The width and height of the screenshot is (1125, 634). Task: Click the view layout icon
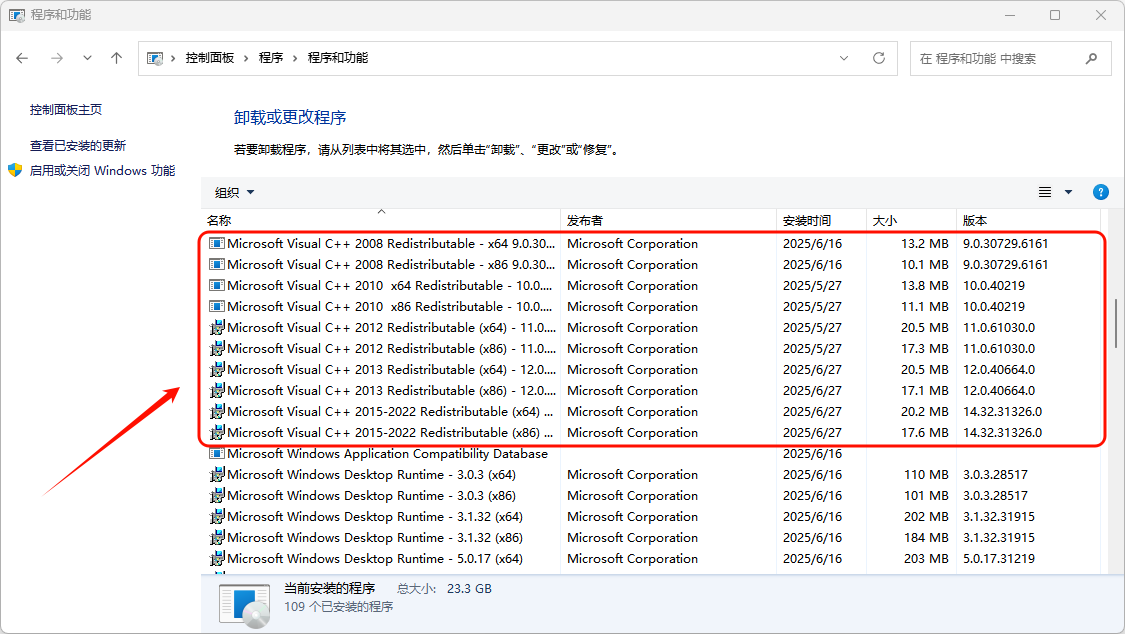[1045, 192]
